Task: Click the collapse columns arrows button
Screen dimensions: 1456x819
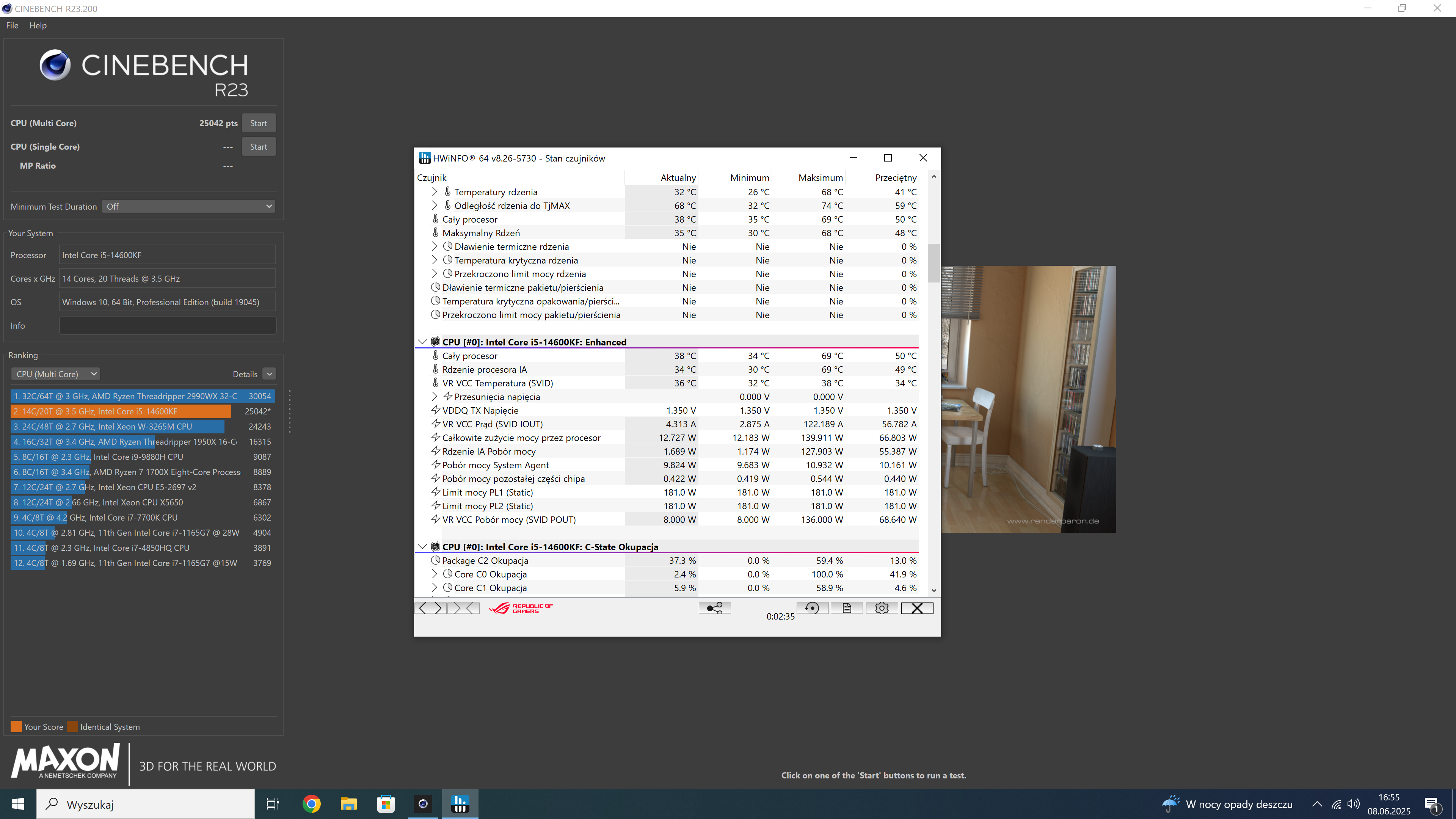Action: (x=463, y=608)
